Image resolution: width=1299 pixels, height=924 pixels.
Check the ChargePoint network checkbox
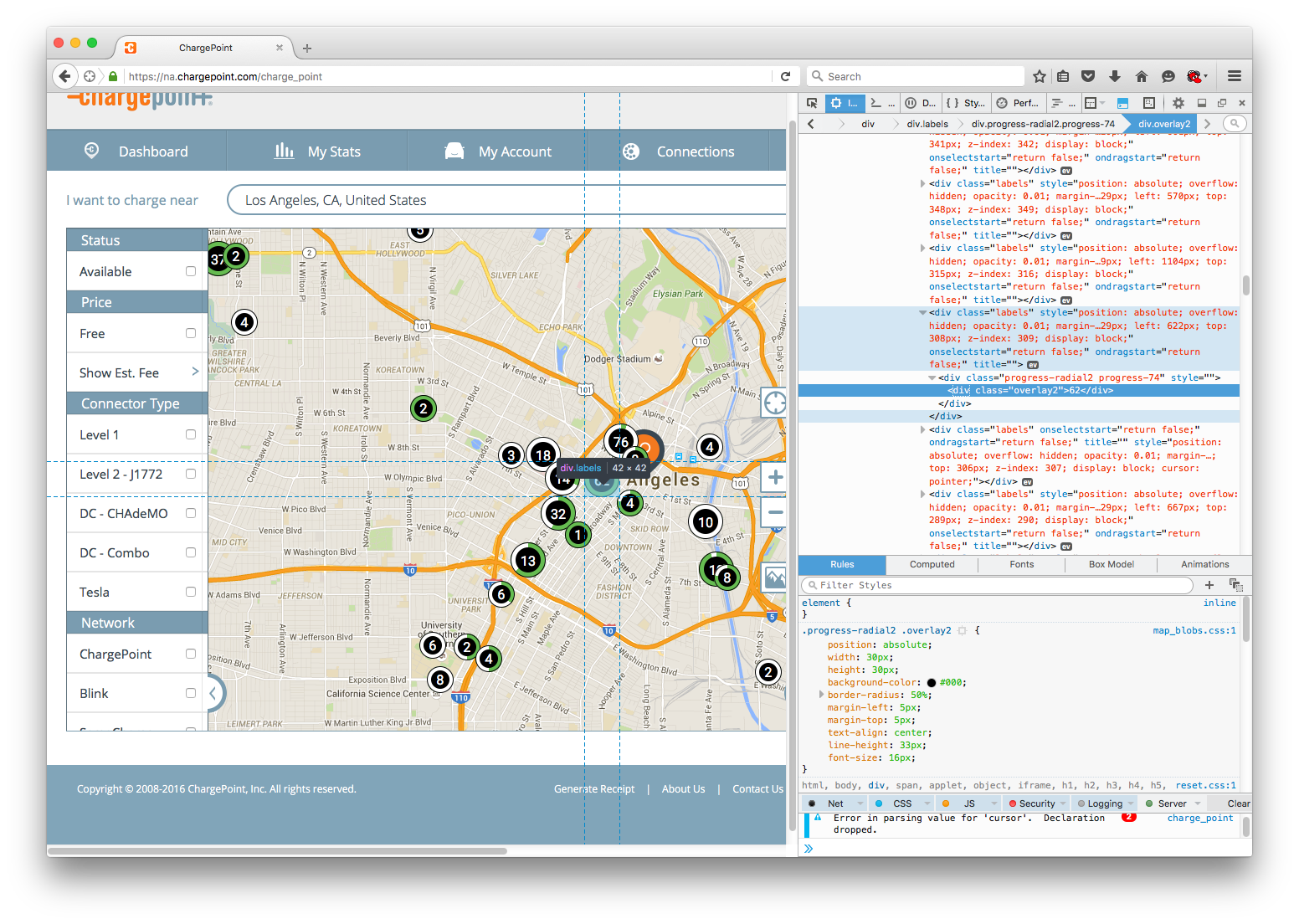(191, 654)
